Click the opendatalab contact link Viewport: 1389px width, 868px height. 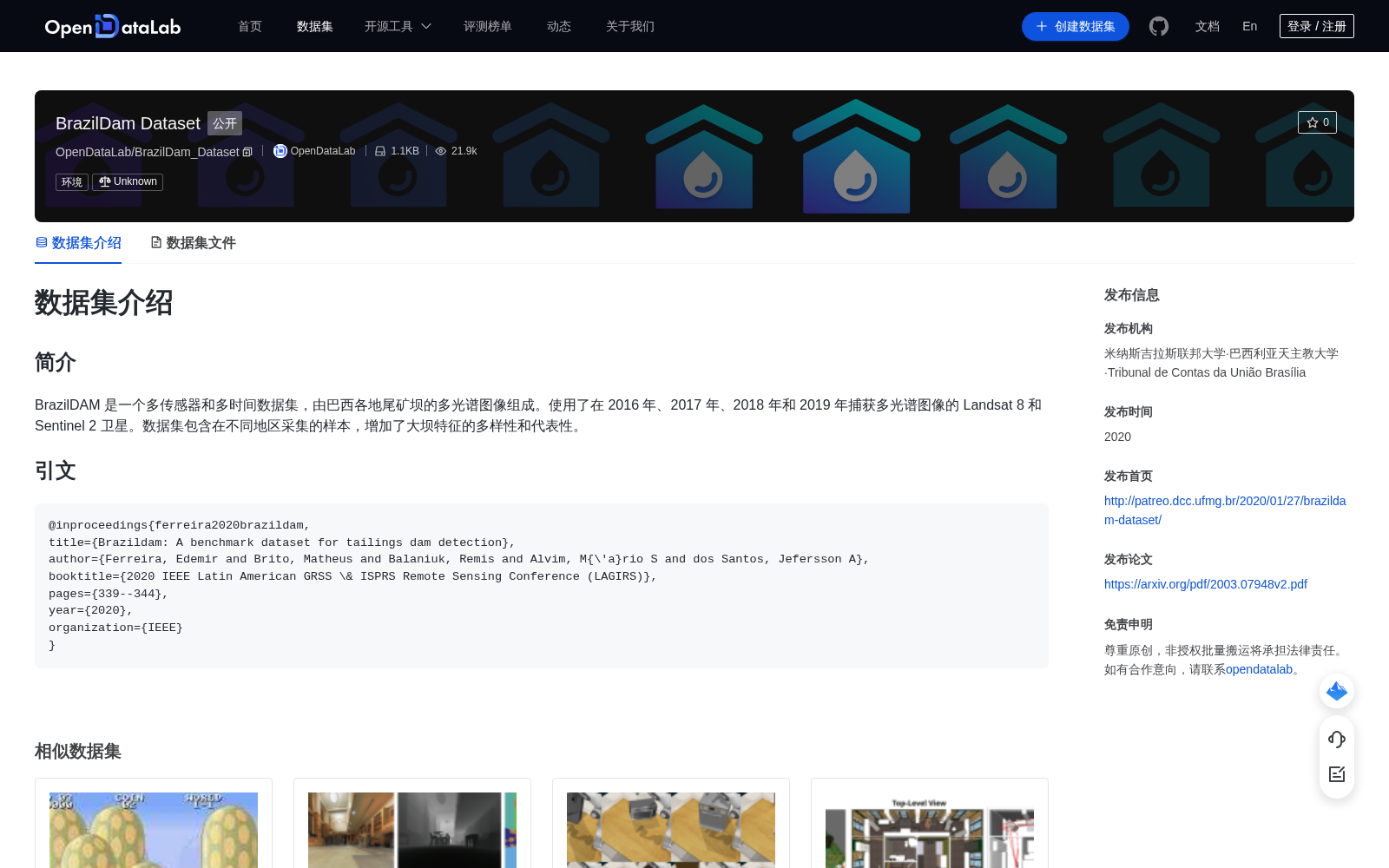(1259, 669)
